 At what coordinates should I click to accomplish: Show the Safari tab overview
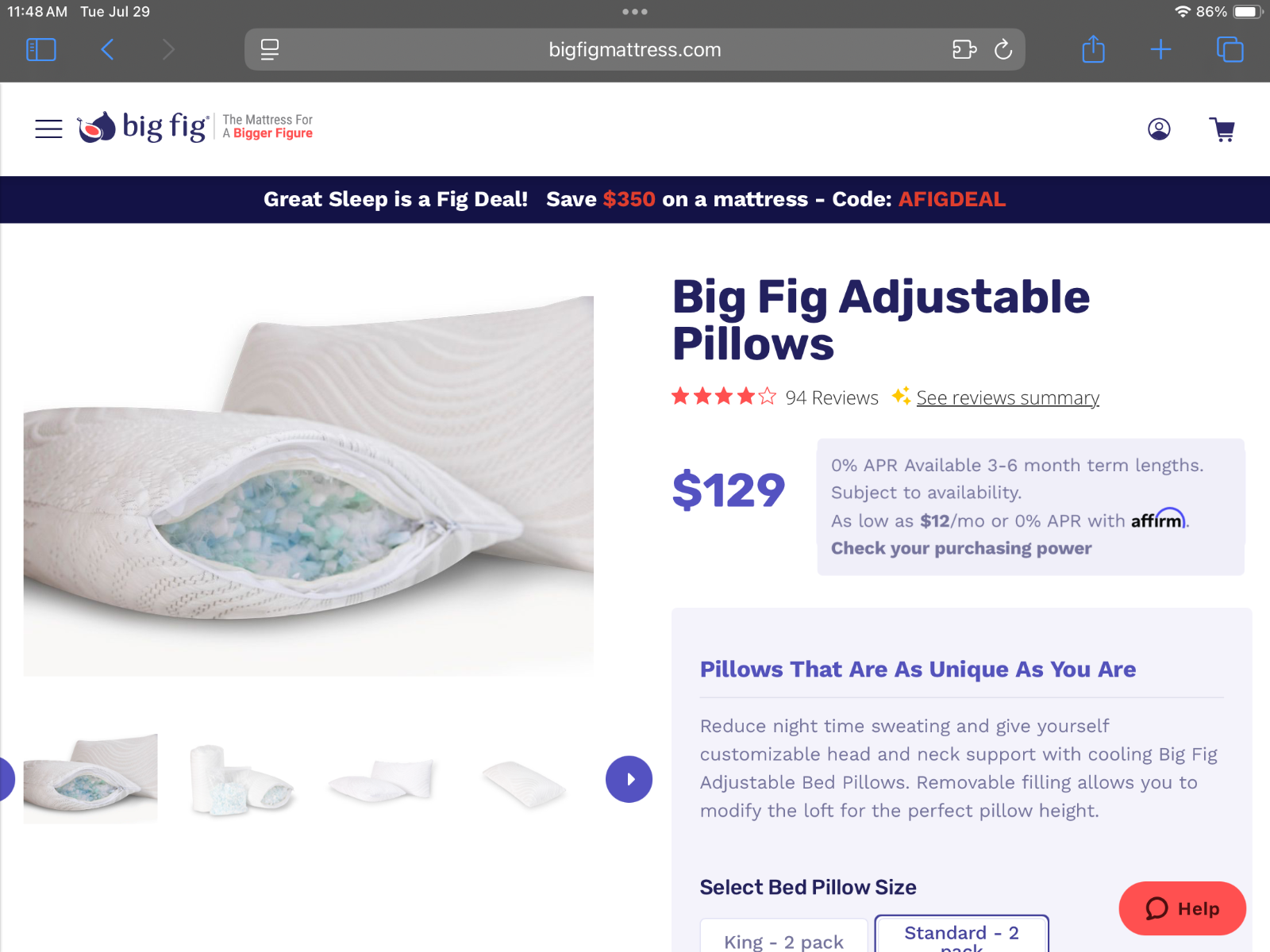(1230, 49)
